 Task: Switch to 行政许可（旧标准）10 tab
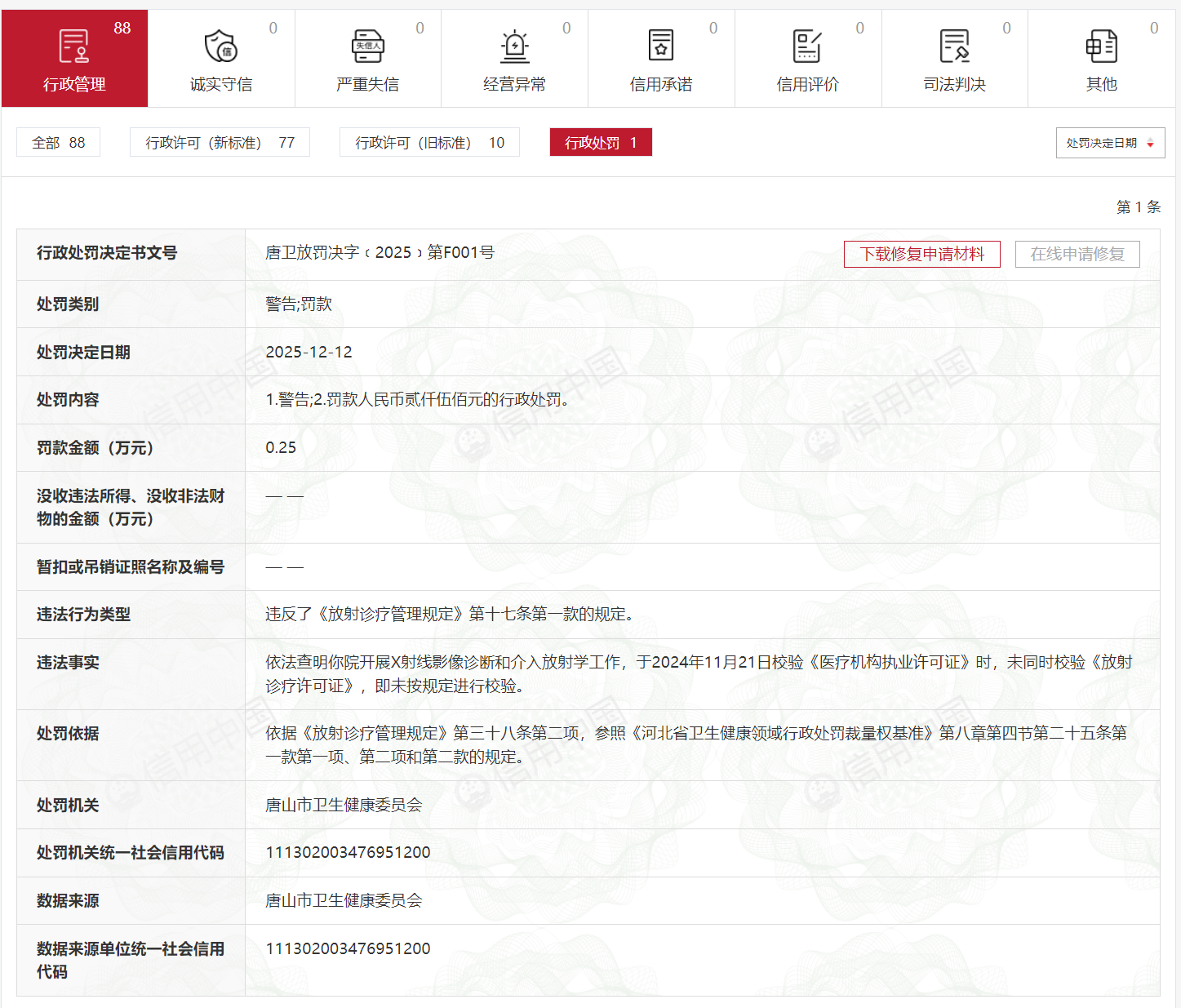tap(429, 143)
